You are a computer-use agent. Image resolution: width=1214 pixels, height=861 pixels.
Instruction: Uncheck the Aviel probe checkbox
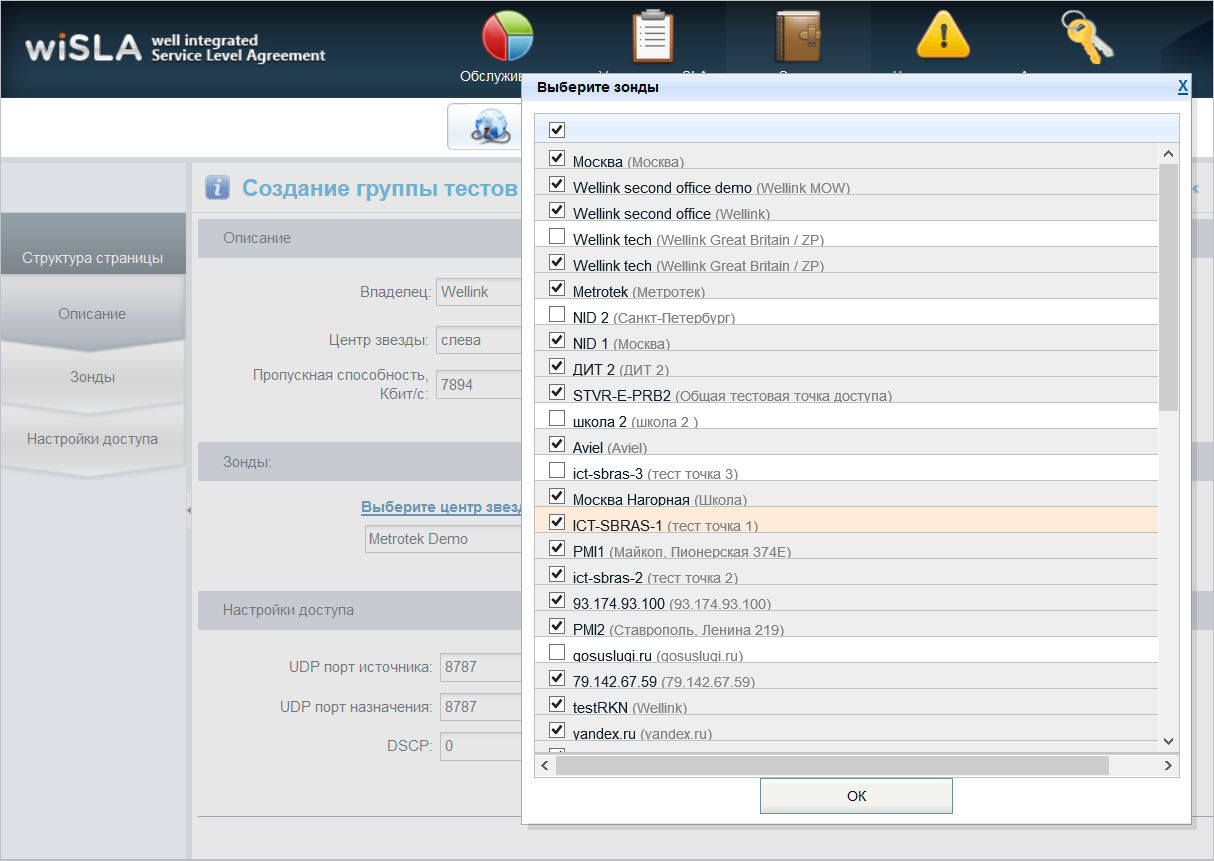pos(557,444)
